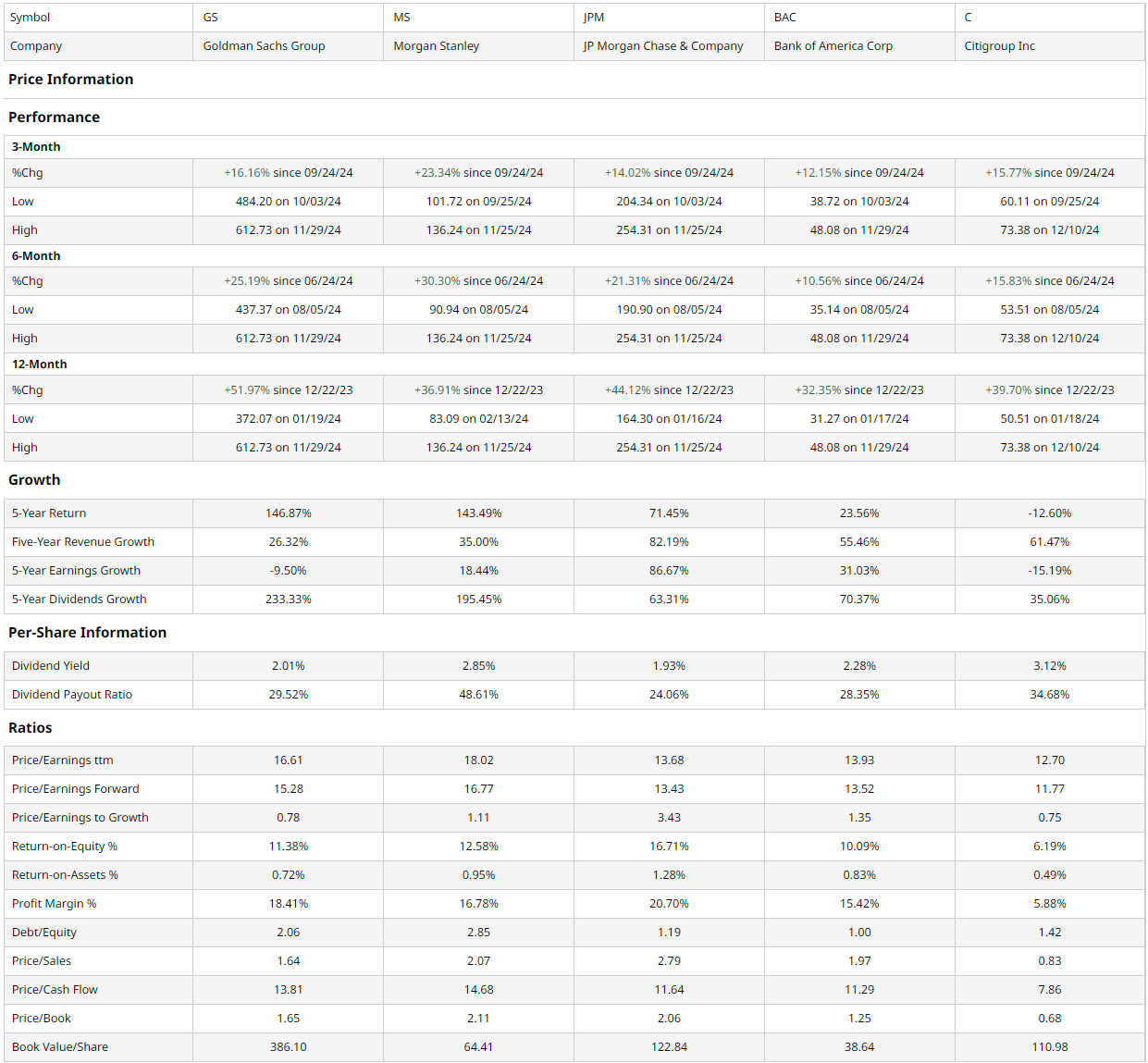The width and height of the screenshot is (1148, 1063).
Task: Select the Performance section heading
Action: [55, 117]
